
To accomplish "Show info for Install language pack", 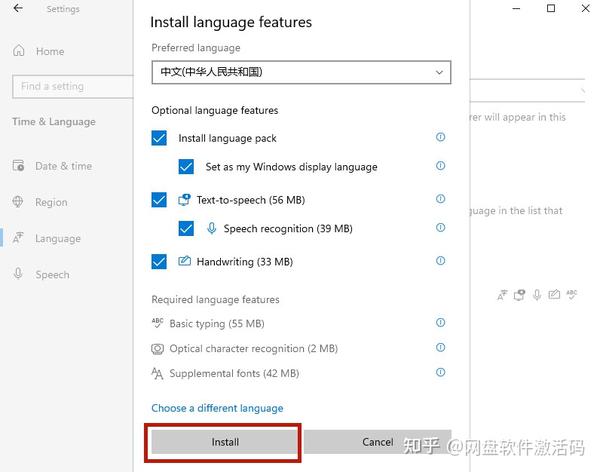I will coord(440,137).
